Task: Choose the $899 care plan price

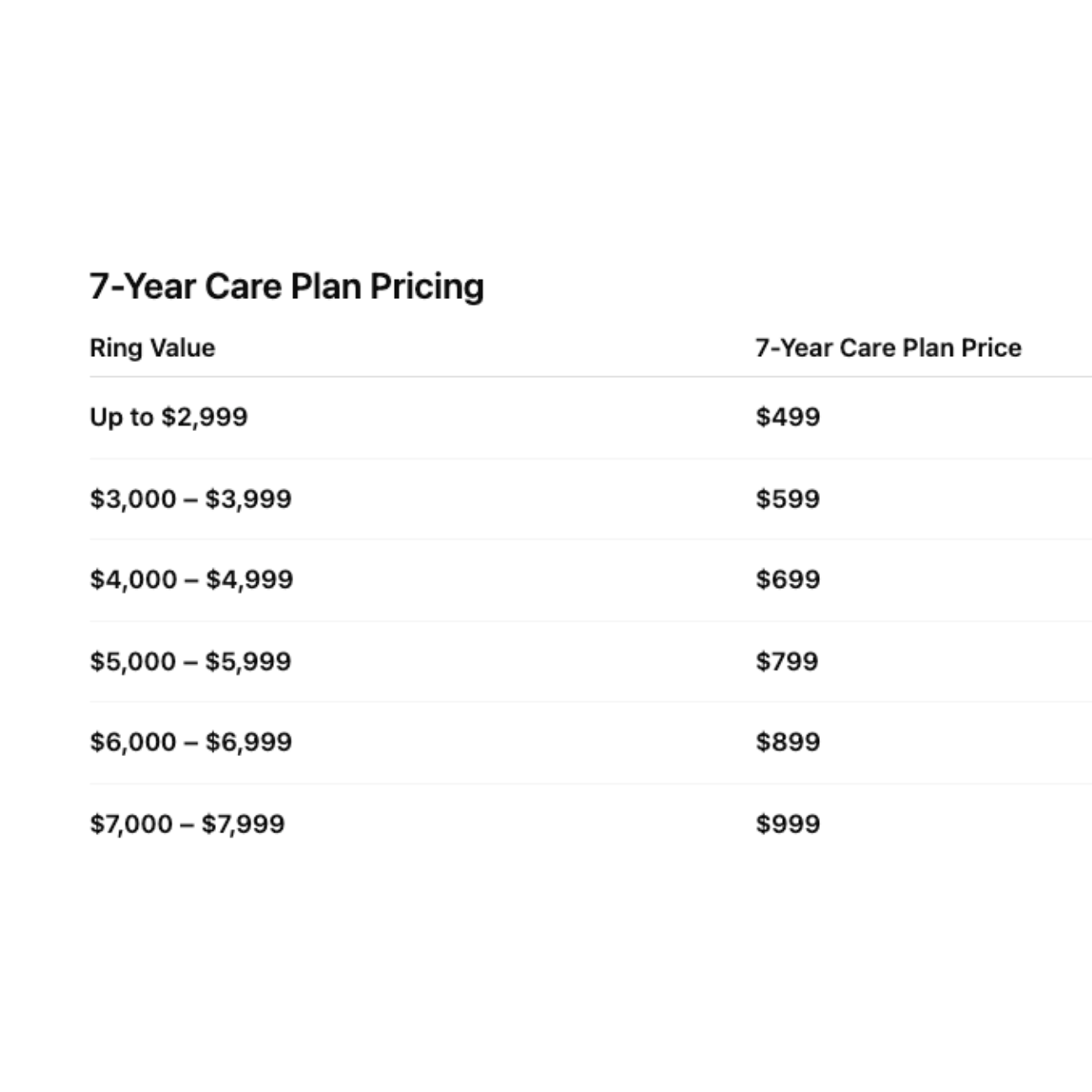Action: [x=787, y=743]
